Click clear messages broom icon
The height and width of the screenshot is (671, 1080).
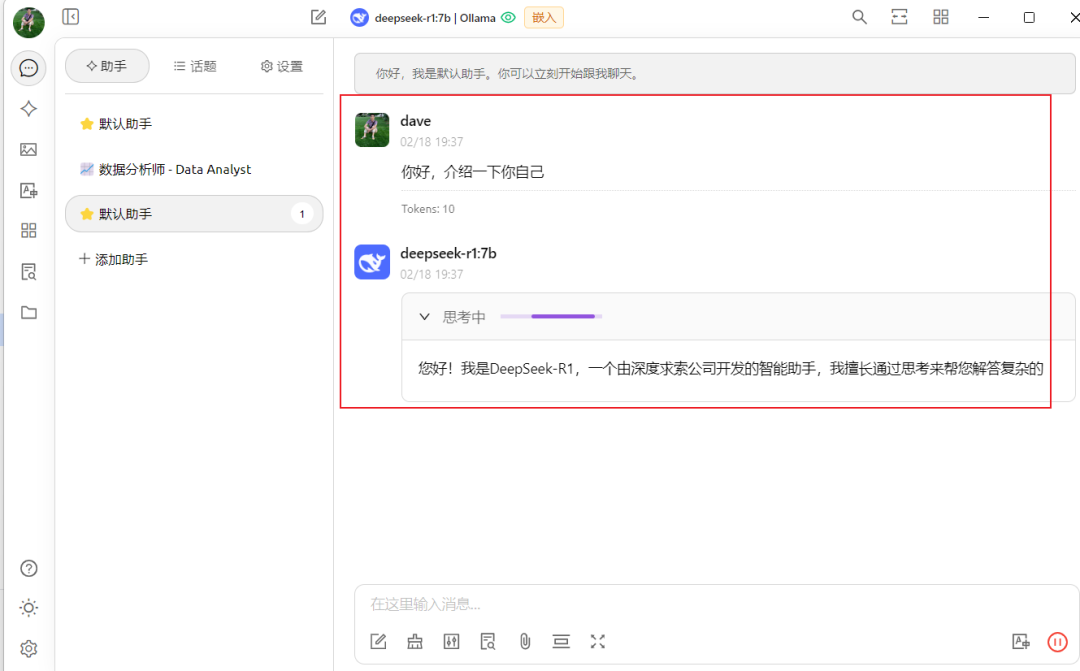pos(415,642)
